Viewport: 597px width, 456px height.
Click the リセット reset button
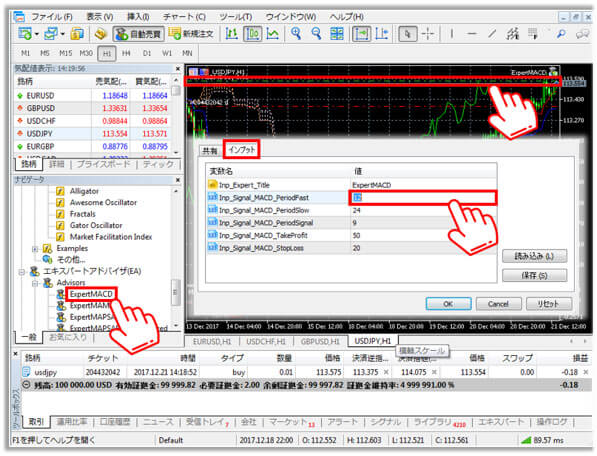[x=549, y=304]
